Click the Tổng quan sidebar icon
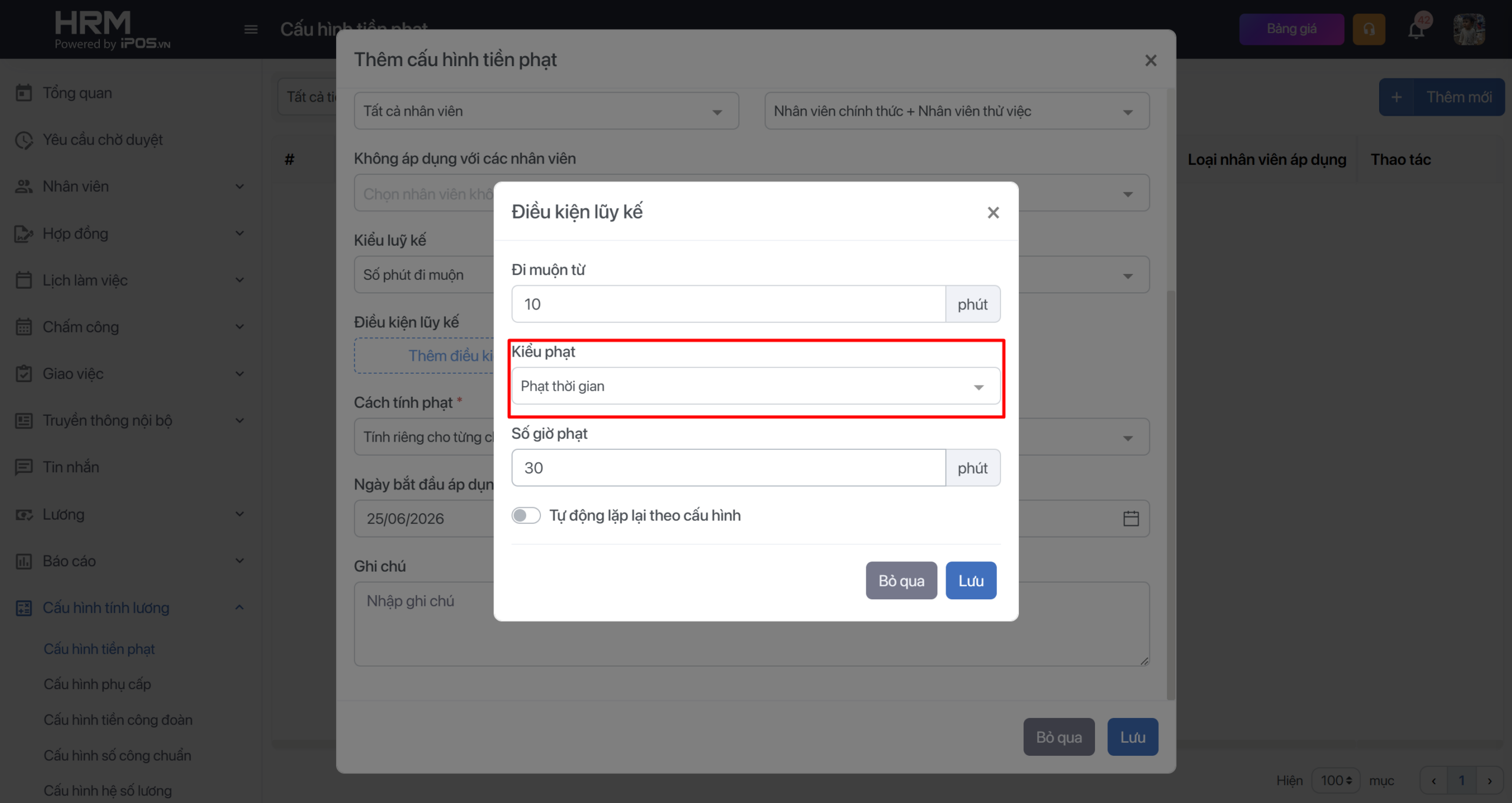The image size is (1512, 803). [x=24, y=93]
